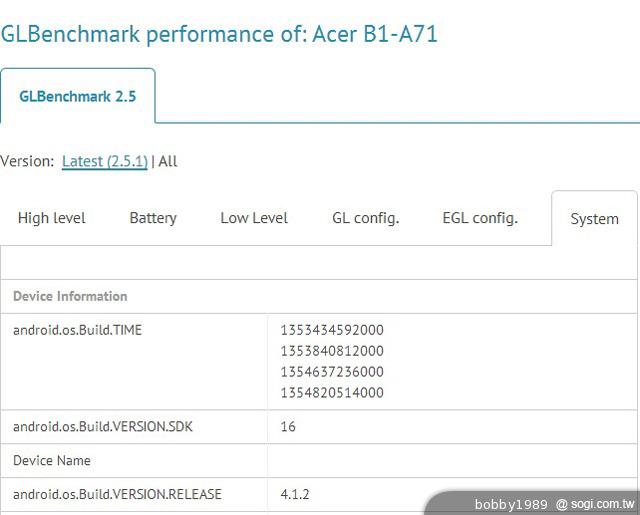Open the Battery tab

[x=153, y=218]
